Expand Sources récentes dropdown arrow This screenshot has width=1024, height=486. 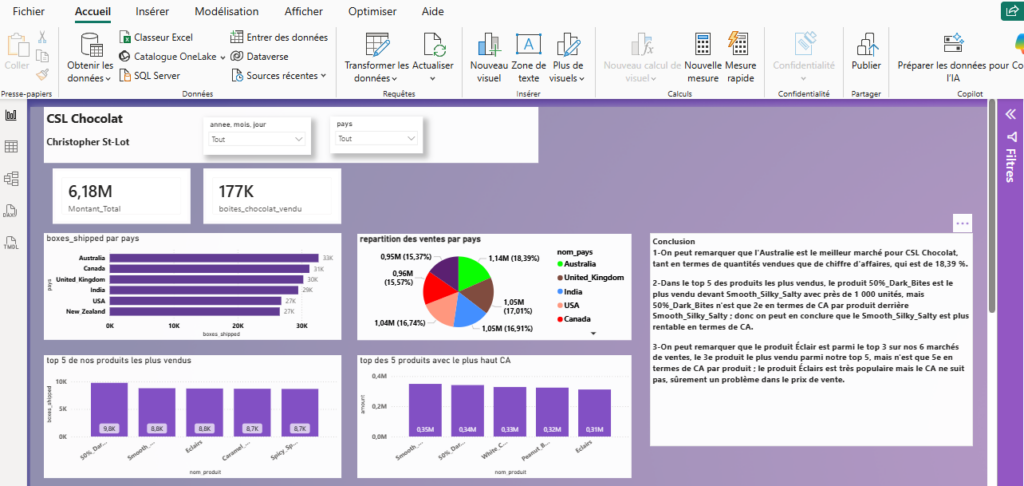[x=323, y=76]
